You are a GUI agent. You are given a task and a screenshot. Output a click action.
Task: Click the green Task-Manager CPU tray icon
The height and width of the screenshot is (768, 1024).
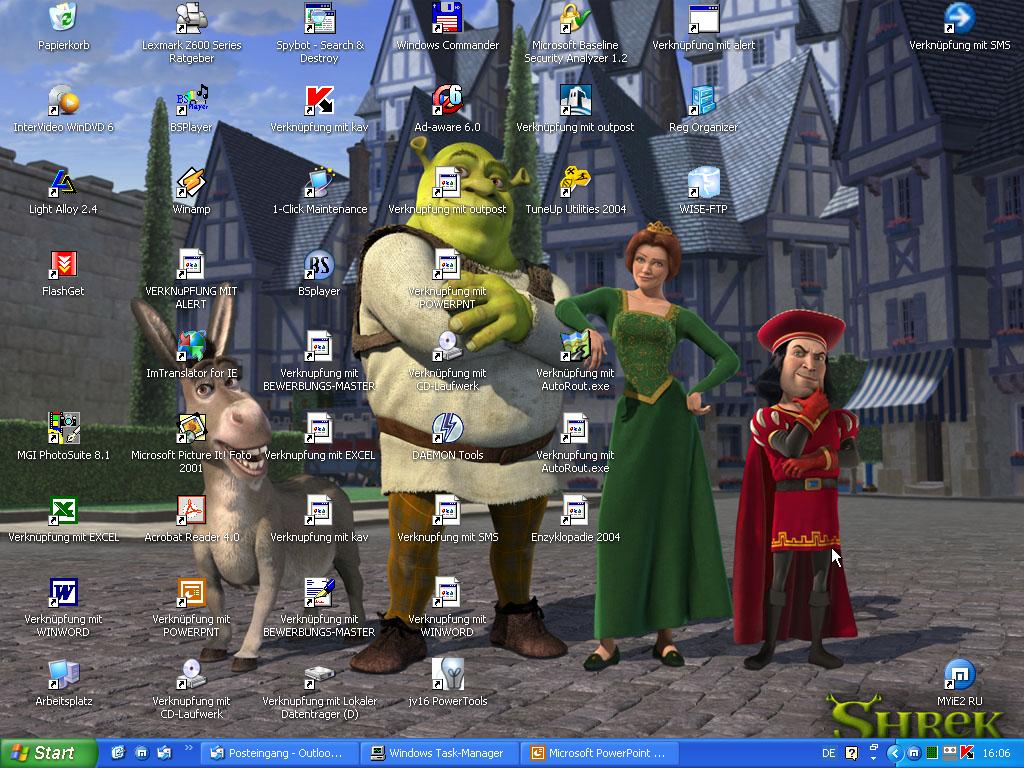pyautogui.click(x=932, y=753)
